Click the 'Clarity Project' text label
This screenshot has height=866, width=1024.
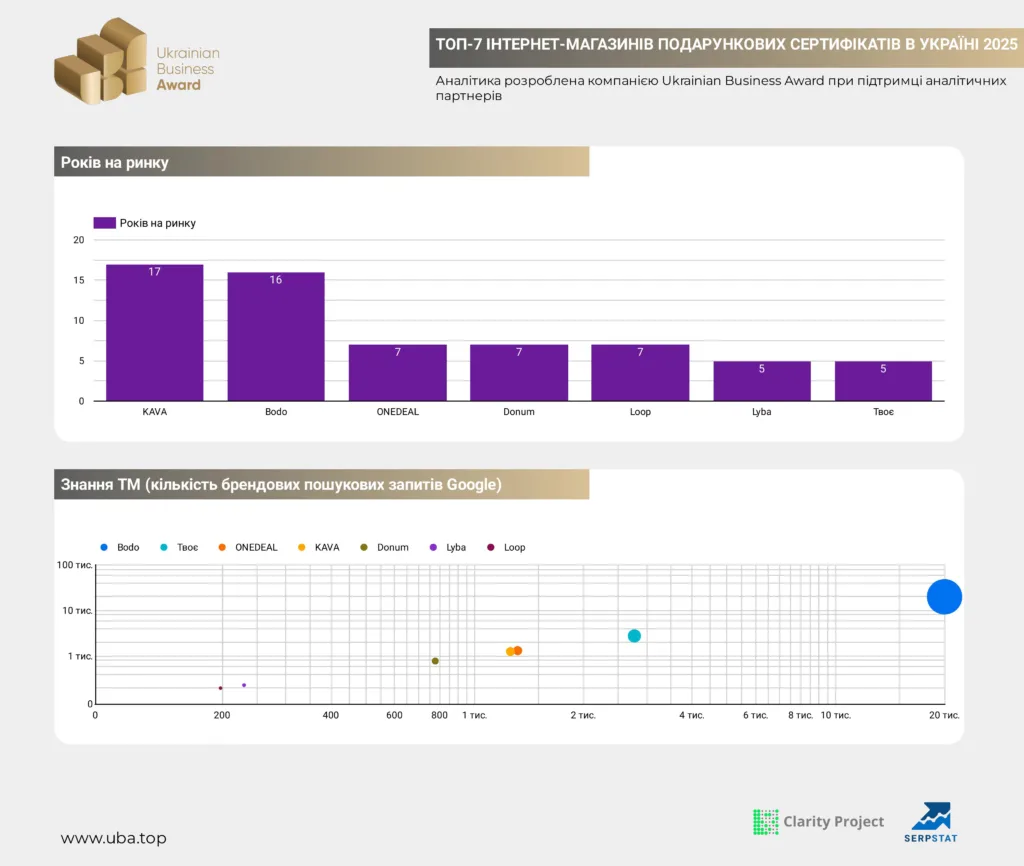[x=834, y=822]
